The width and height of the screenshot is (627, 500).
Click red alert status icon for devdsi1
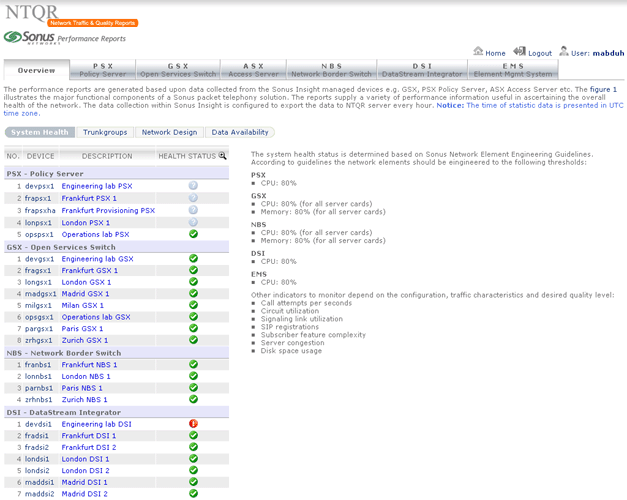tap(193, 424)
